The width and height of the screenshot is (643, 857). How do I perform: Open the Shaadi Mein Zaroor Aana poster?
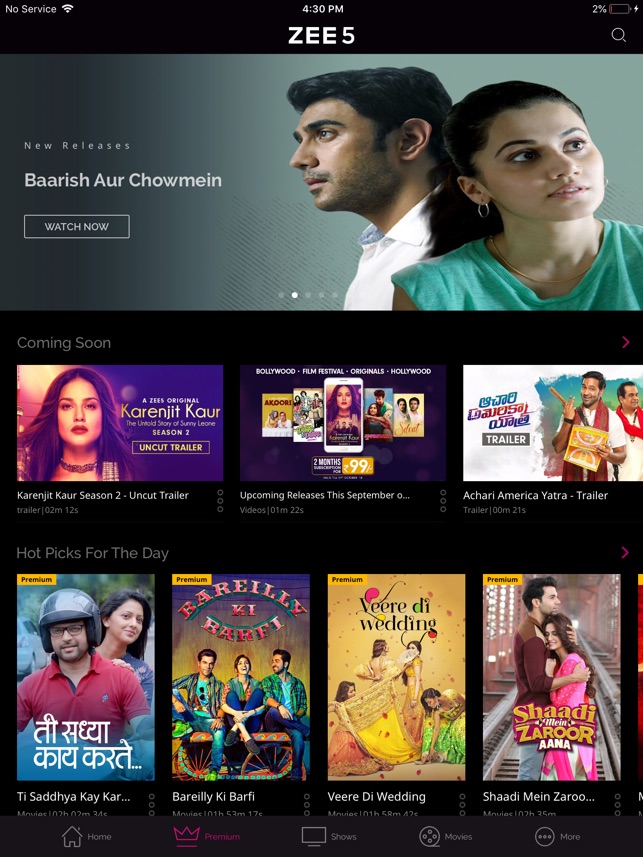pos(552,677)
